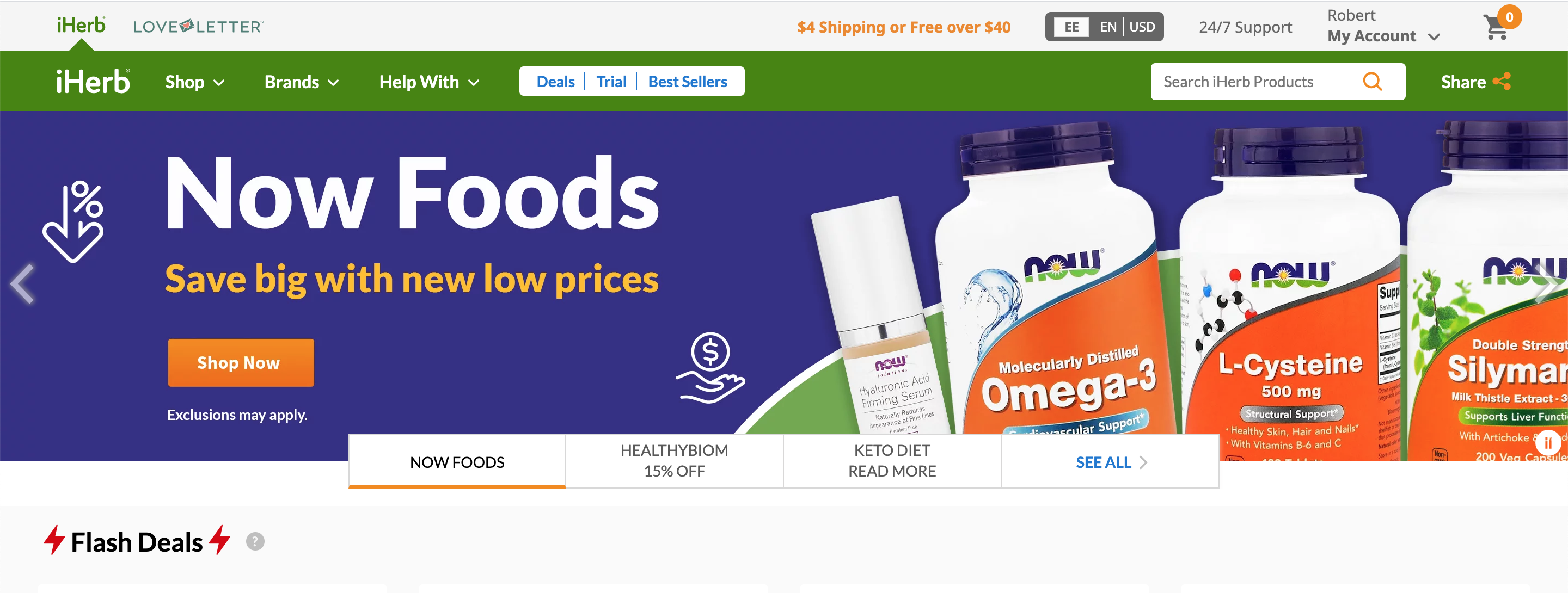
Task: Expand the Brands dropdown menu
Action: [301, 82]
